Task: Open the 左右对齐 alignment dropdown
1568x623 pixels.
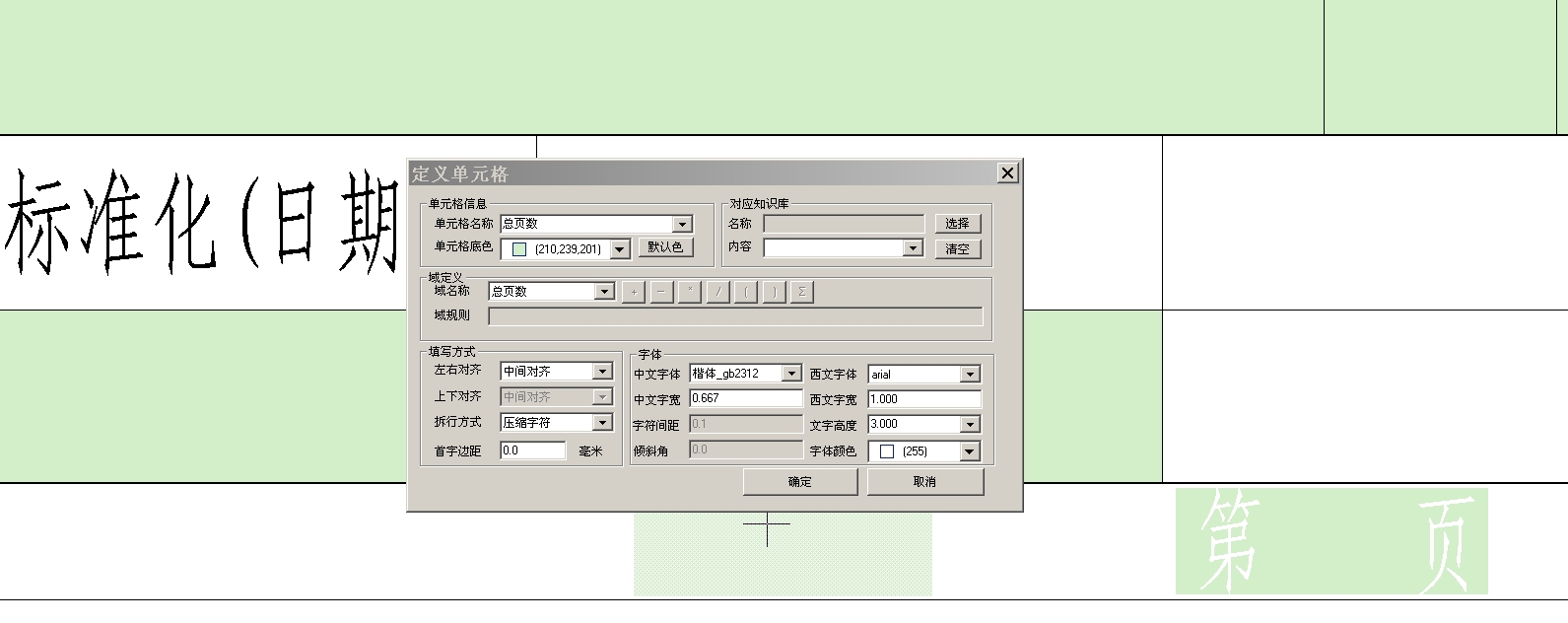Action: click(602, 372)
